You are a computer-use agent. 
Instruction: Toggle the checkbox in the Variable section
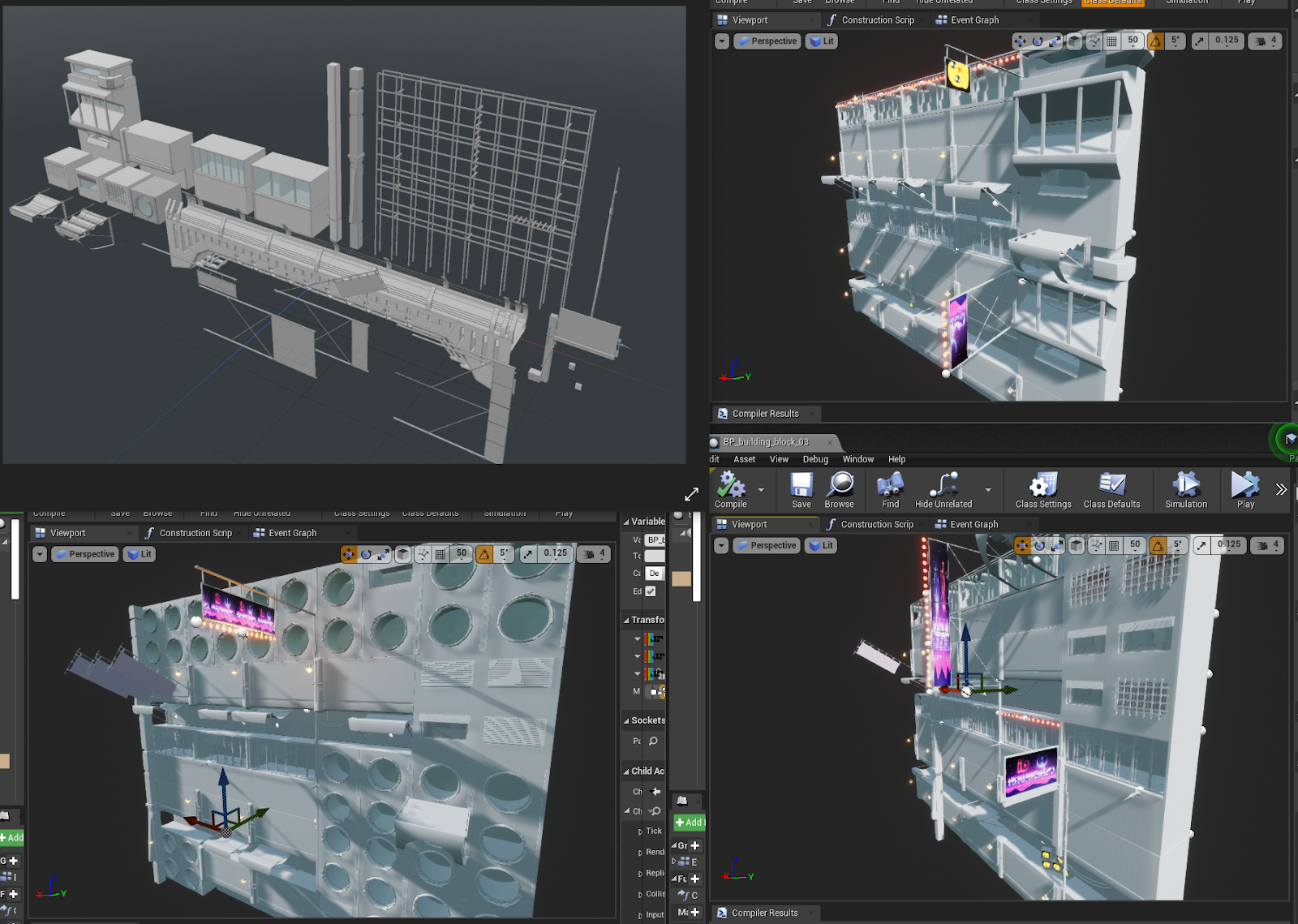(x=651, y=591)
